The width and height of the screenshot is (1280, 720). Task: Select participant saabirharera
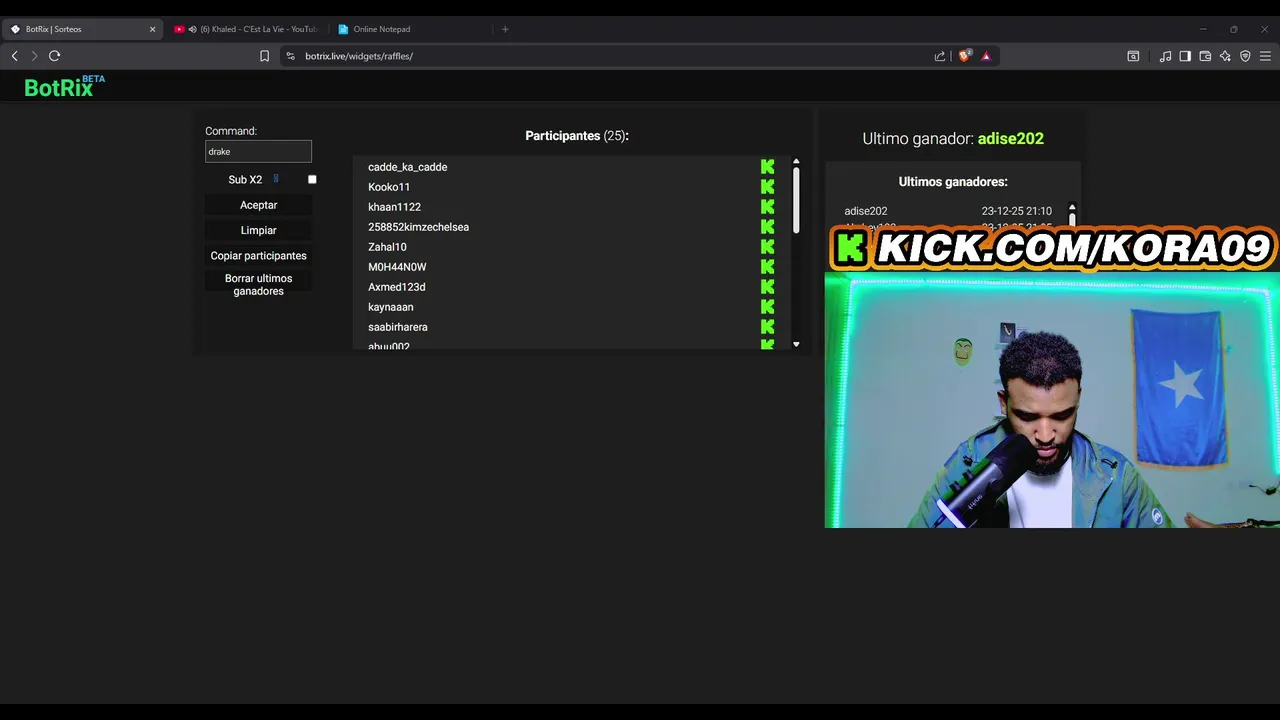pyautogui.click(x=397, y=327)
